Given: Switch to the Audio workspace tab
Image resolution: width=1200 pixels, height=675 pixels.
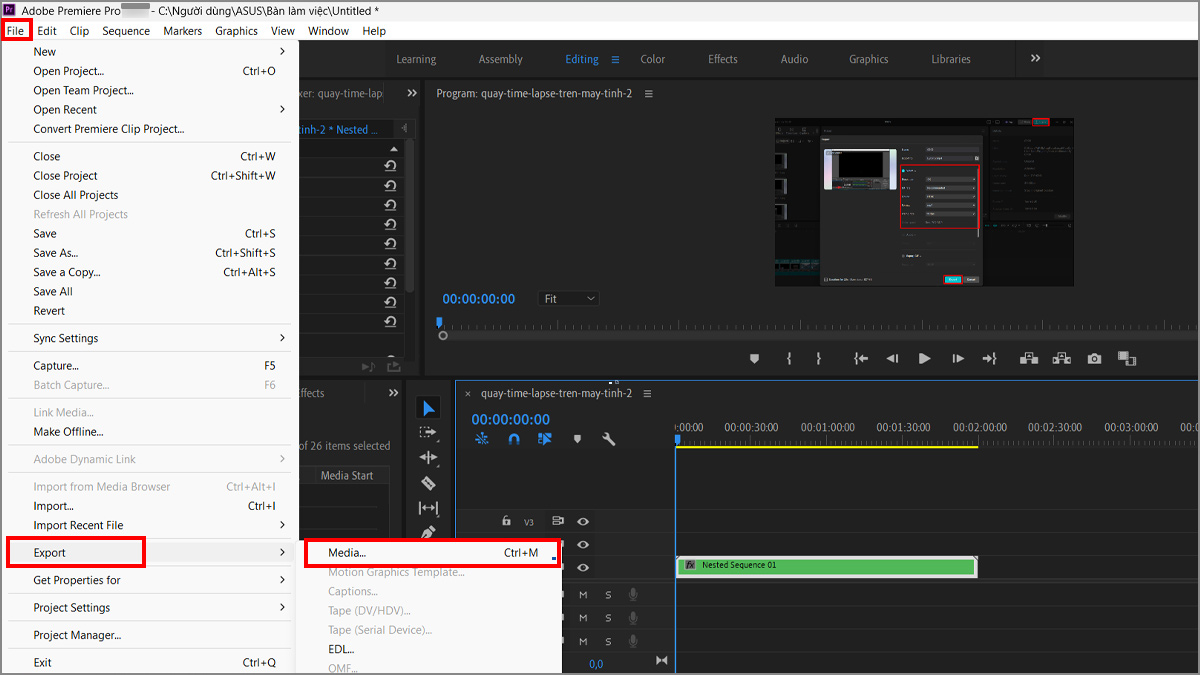Looking at the screenshot, I should click(795, 59).
